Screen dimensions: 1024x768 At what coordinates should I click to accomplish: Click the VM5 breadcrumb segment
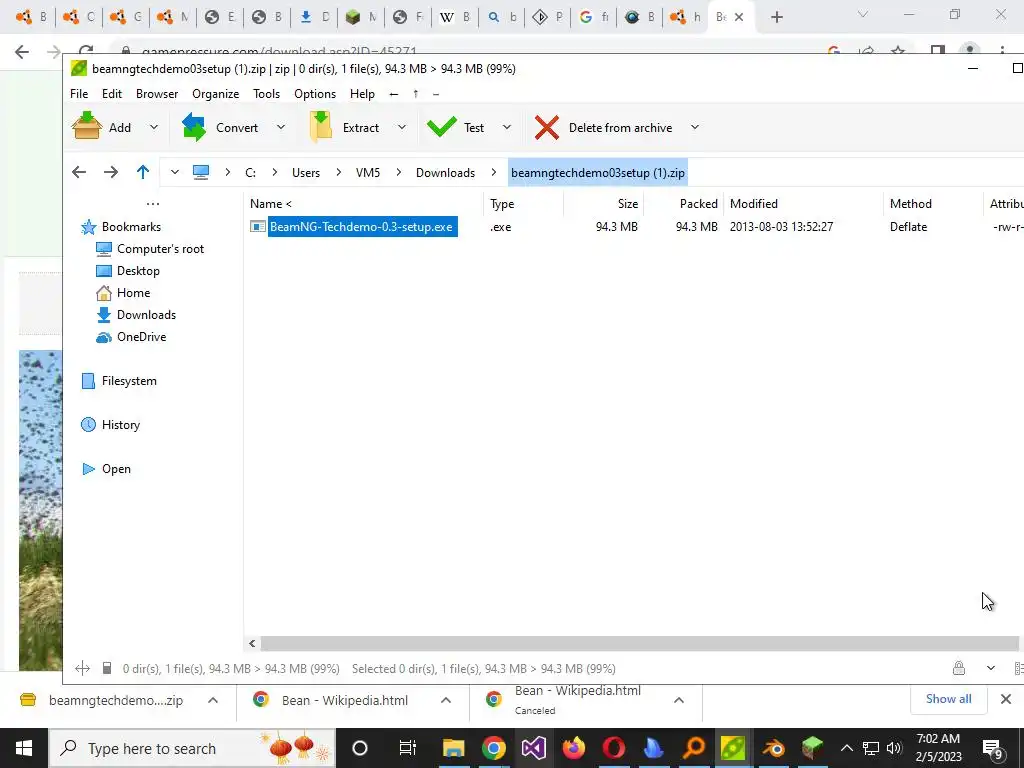[x=368, y=173]
